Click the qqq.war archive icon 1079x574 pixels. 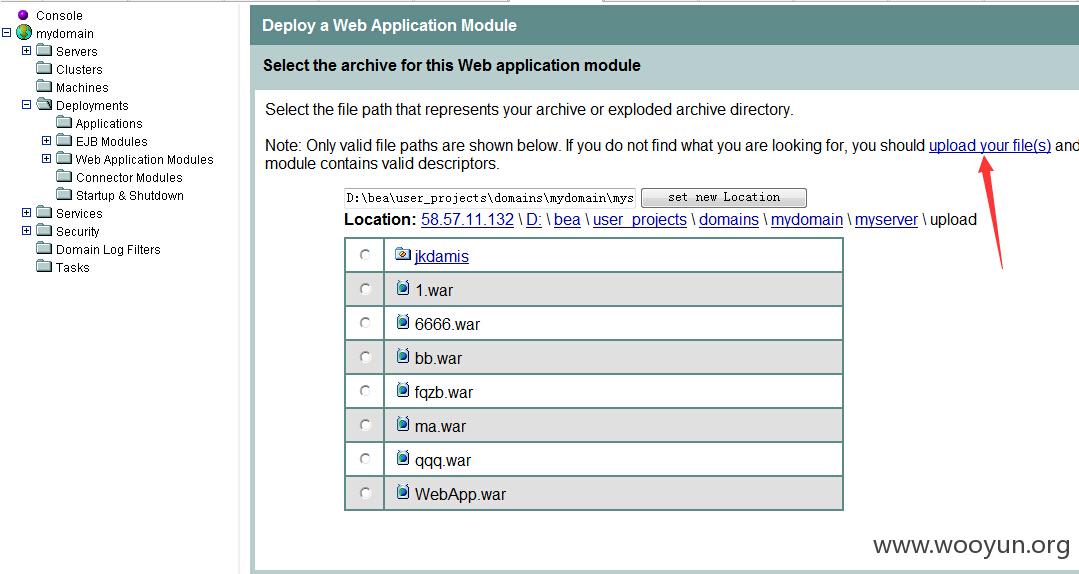pyautogui.click(x=403, y=458)
